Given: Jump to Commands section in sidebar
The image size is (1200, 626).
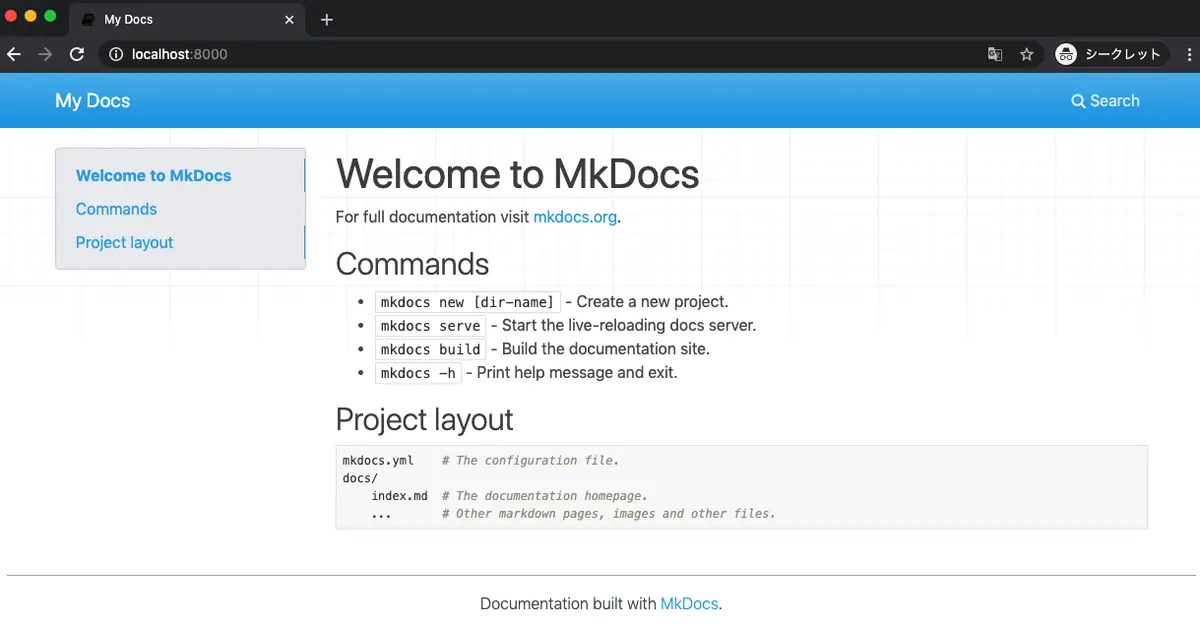Looking at the screenshot, I should (x=116, y=209).
